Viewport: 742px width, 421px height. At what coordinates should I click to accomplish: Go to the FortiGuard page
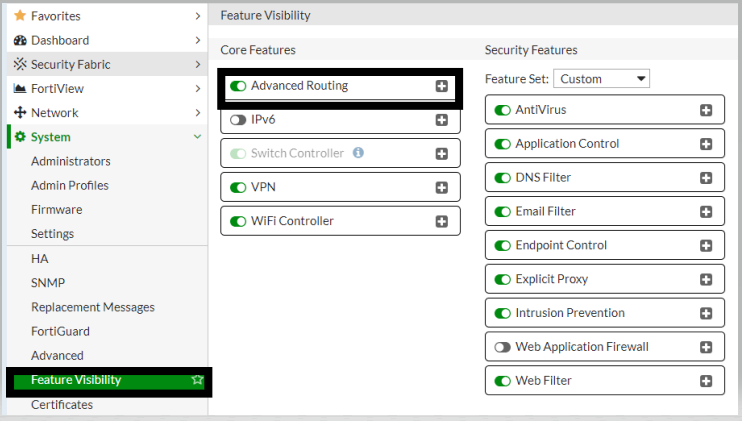point(60,331)
